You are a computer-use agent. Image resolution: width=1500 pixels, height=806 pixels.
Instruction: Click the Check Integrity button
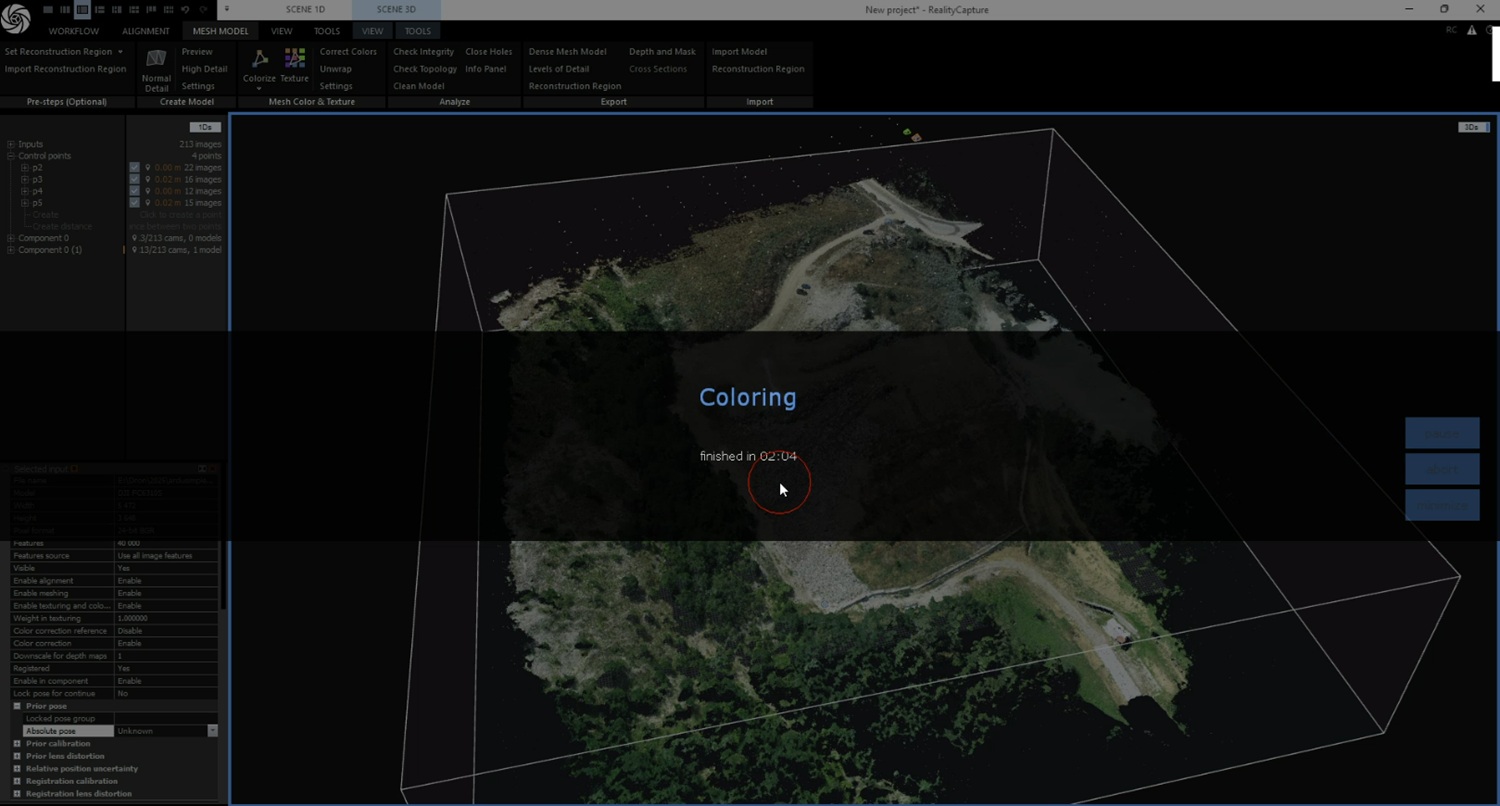[423, 52]
